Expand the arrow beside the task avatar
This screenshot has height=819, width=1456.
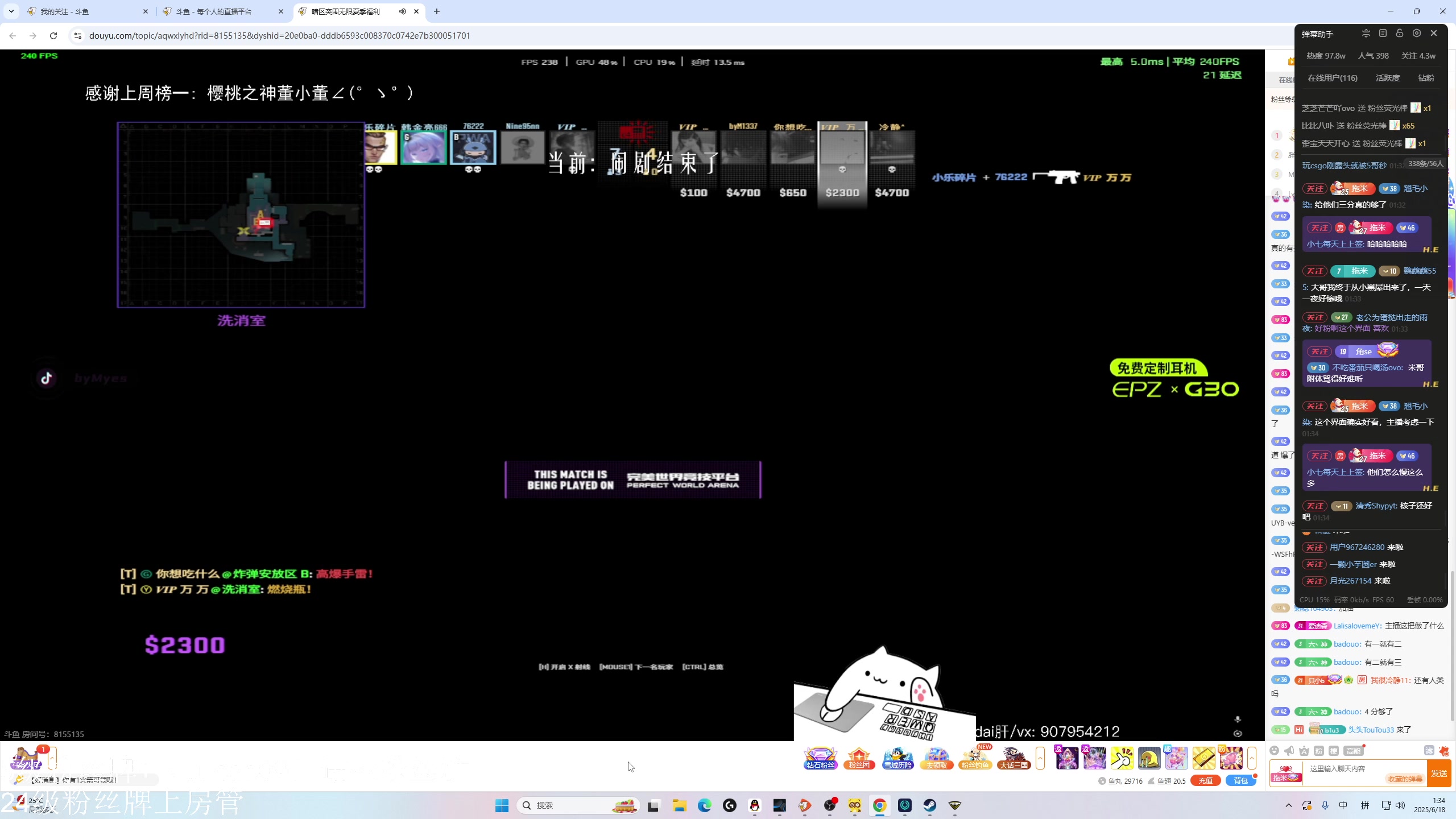coord(52,758)
